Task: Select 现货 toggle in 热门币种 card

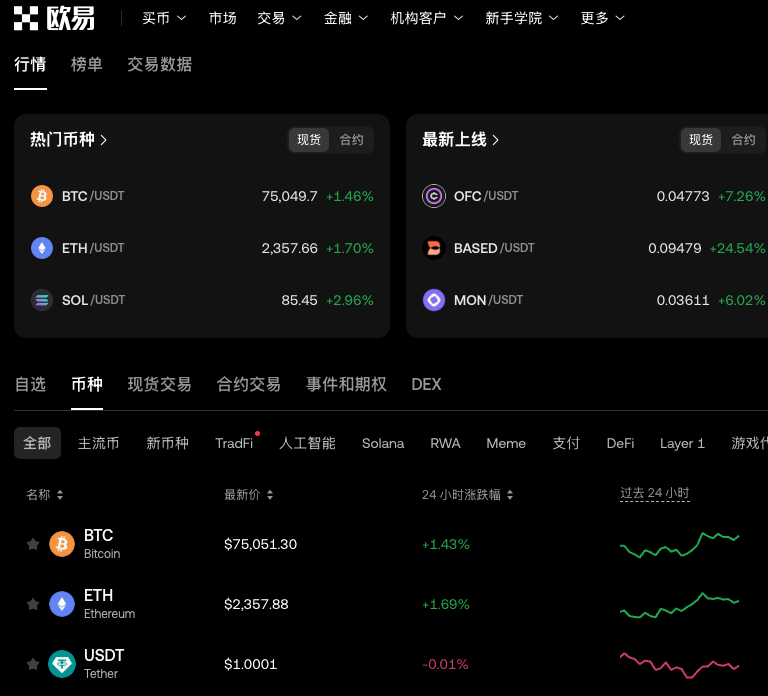Action: point(309,140)
